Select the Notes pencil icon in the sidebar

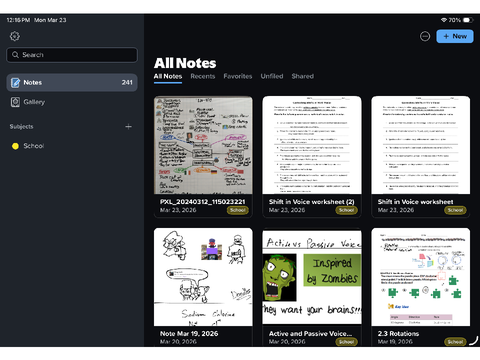tap(15, 82)
